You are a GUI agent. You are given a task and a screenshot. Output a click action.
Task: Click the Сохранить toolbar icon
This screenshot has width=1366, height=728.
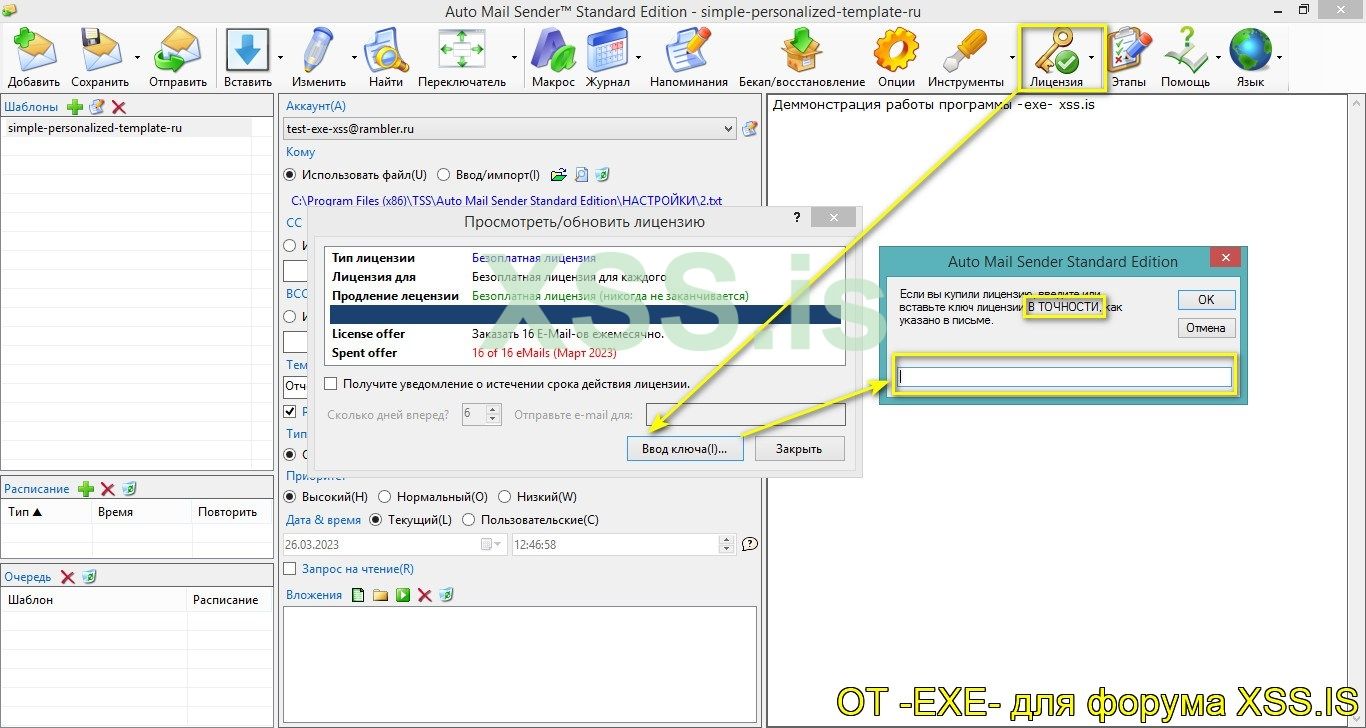tap(100, 50)
